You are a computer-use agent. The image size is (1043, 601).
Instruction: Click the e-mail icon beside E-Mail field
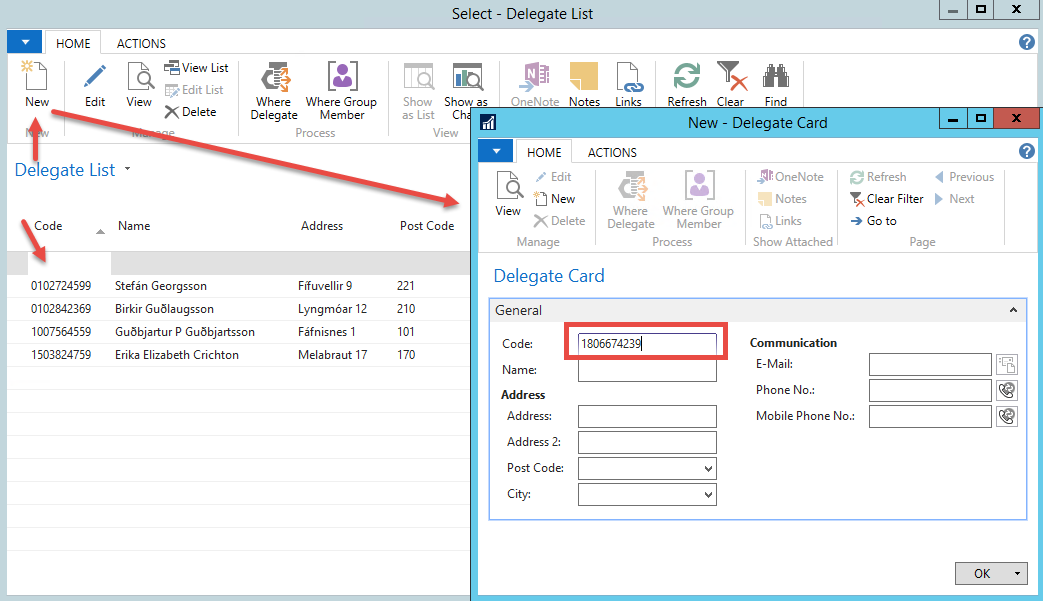[1007, 365]
